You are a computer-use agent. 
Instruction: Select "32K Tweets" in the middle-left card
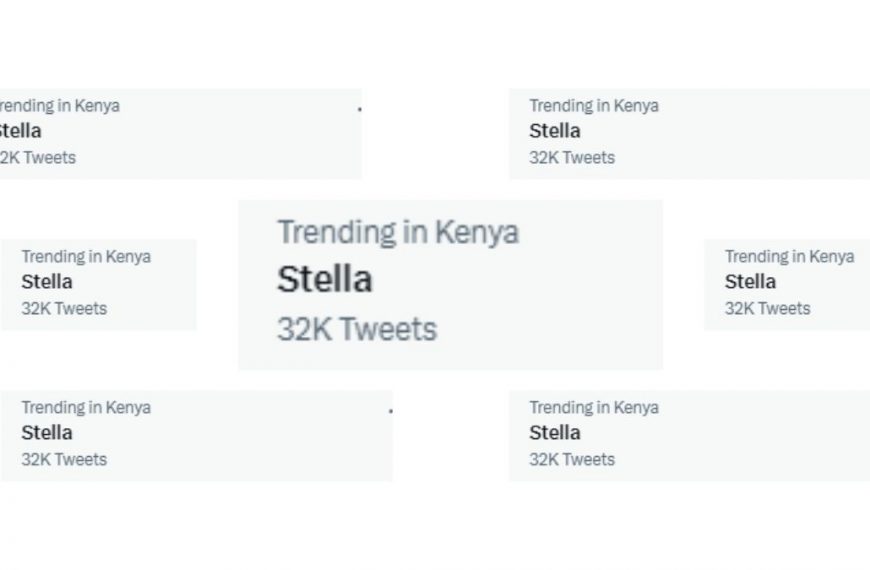pyautogui.click(x=64, y=308)
